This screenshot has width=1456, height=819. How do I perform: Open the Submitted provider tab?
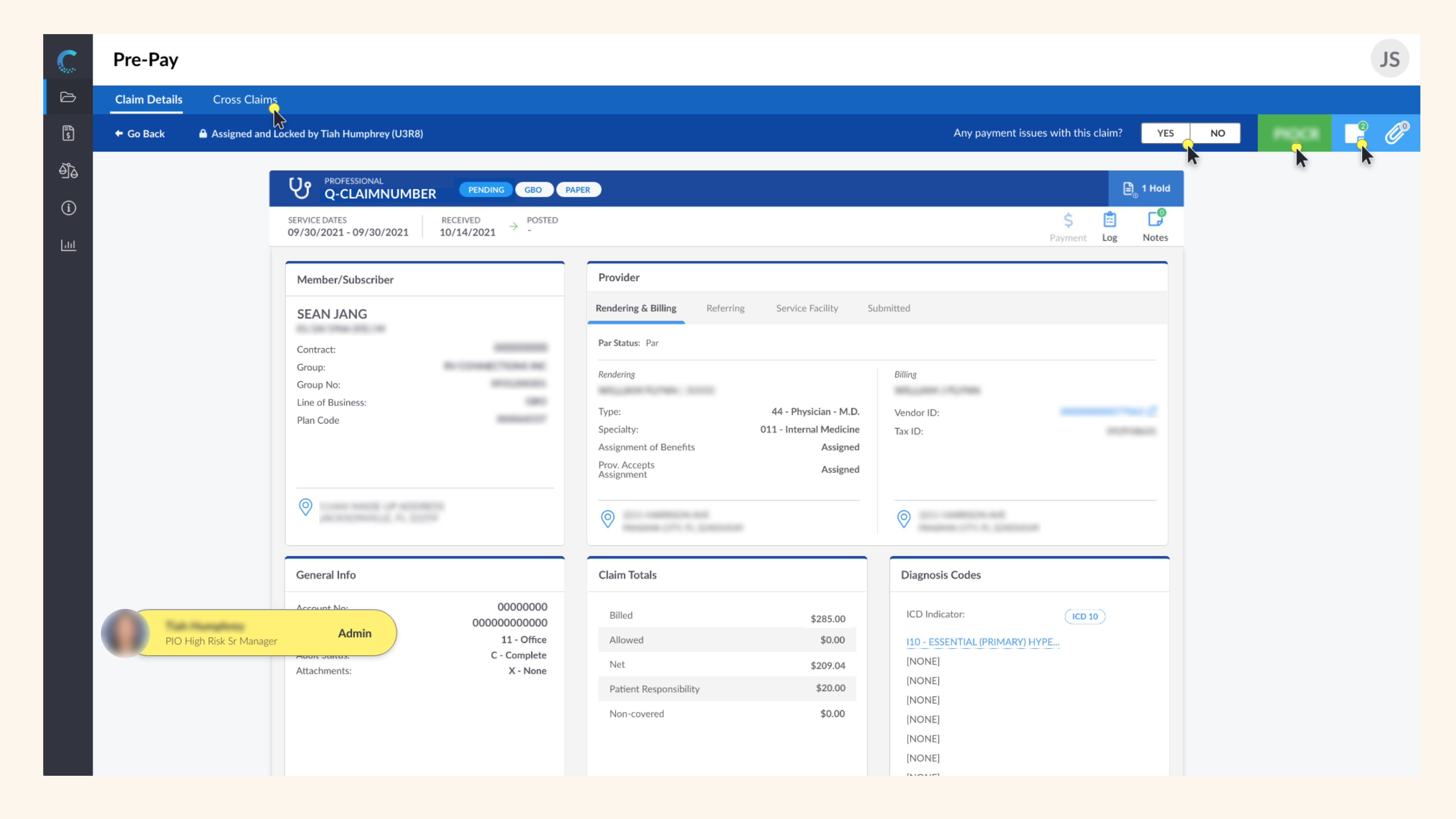[x=888, y=308]
